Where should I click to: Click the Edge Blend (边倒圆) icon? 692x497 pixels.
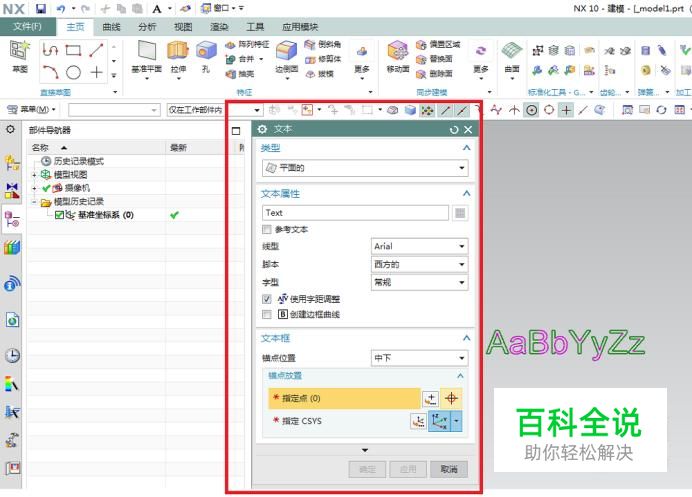coord(286,50)
